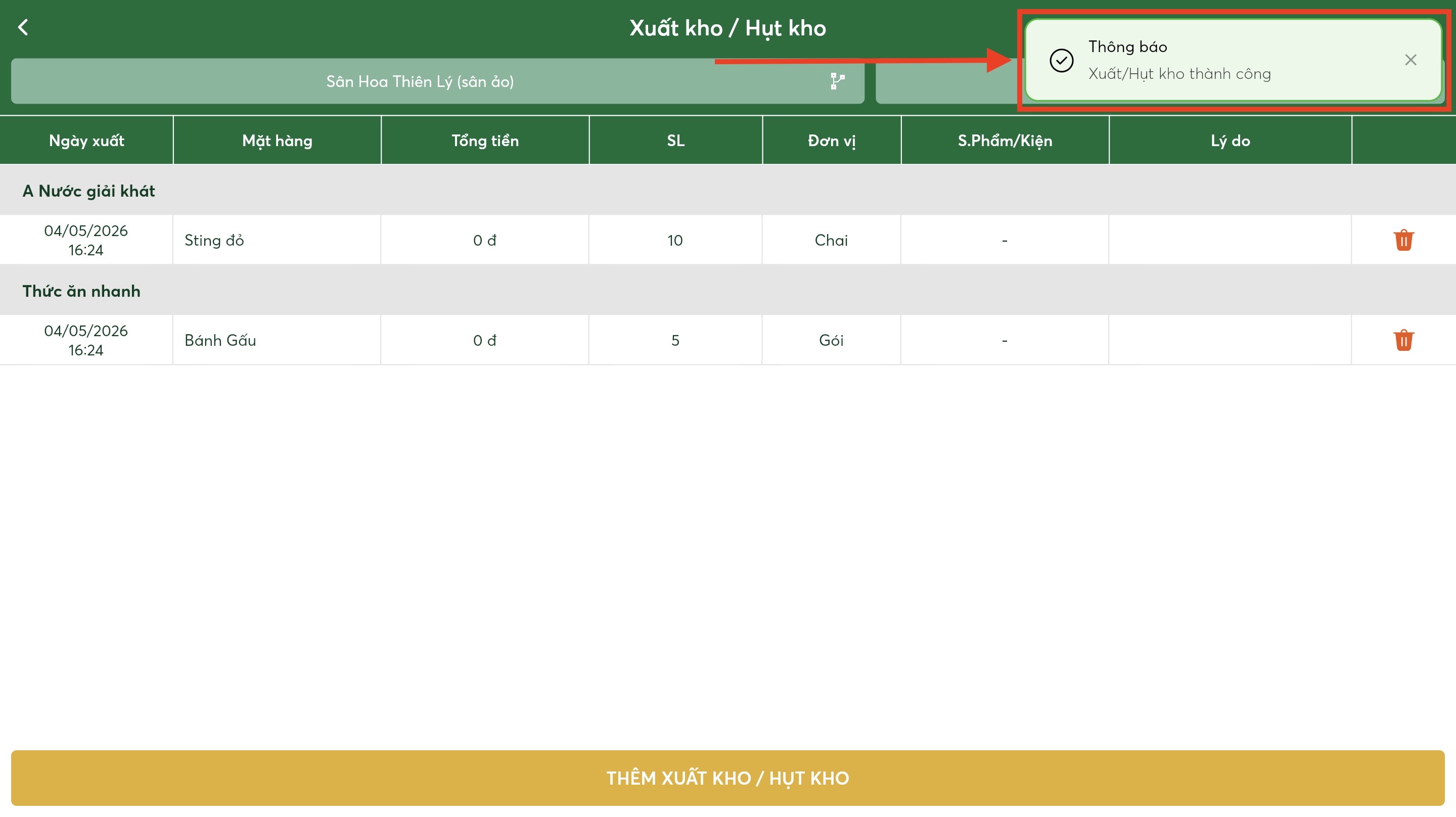
Task: Click the SL column header
Action: [675, 140]
